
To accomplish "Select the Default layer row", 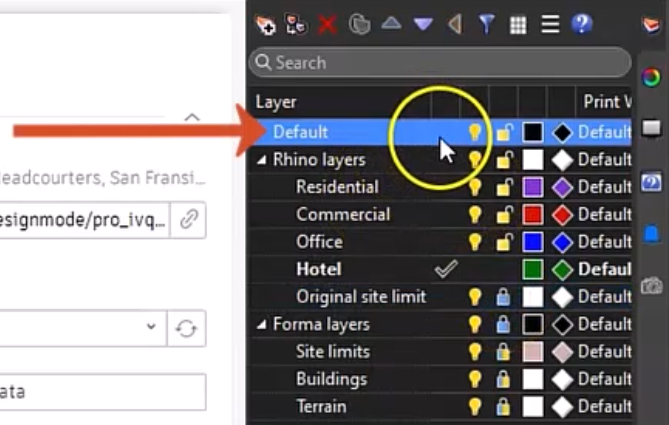I will (x=441, y=132).
